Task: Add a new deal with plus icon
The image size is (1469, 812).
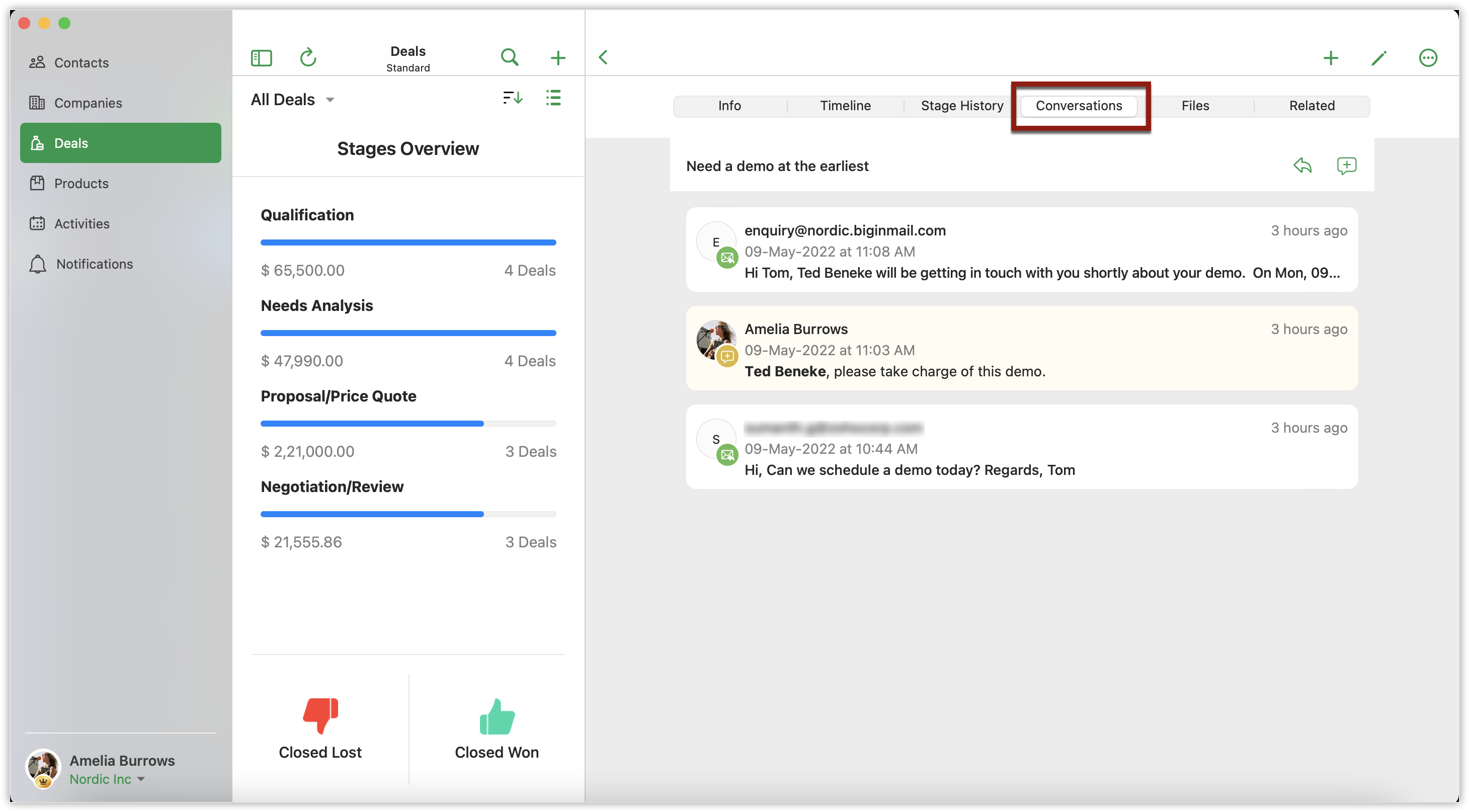Action: click(558, 57)
